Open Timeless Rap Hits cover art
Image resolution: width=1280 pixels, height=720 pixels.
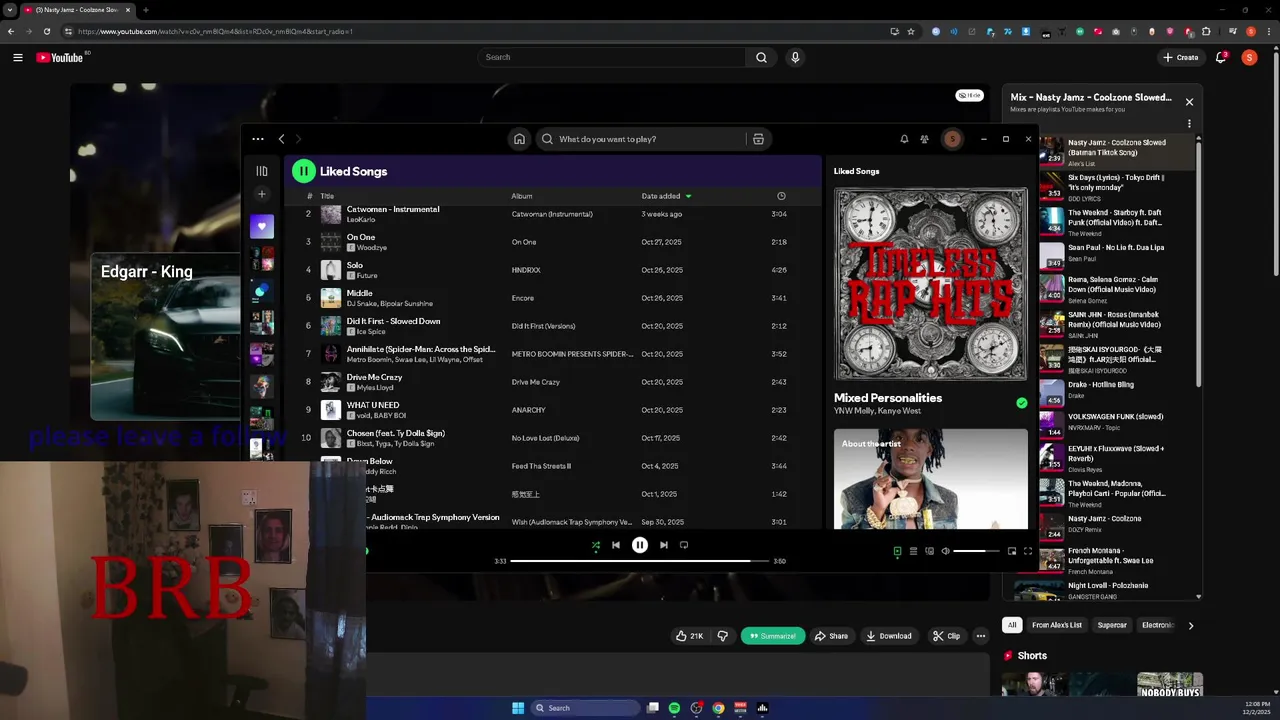pyautogui.click(x=931, y=284)
